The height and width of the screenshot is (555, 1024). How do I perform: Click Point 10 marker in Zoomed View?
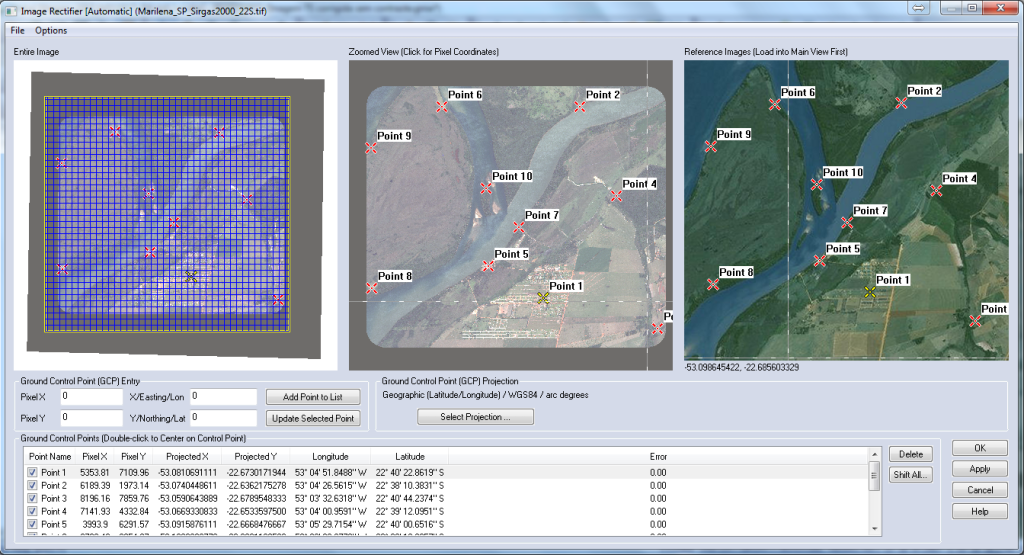[487, 187]
